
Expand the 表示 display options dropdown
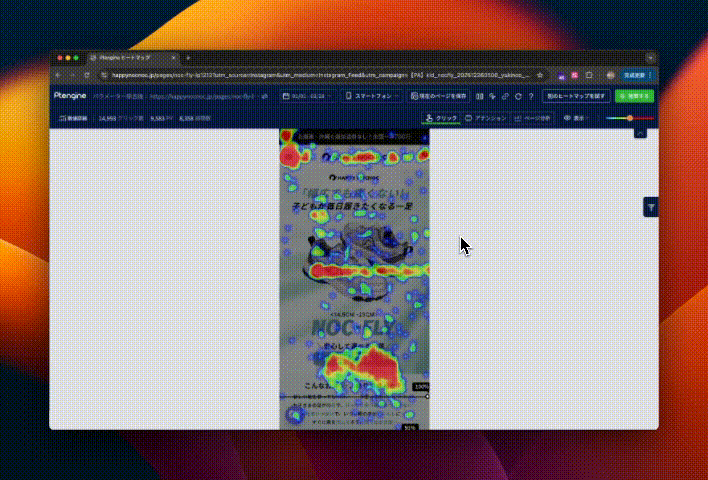579,118
